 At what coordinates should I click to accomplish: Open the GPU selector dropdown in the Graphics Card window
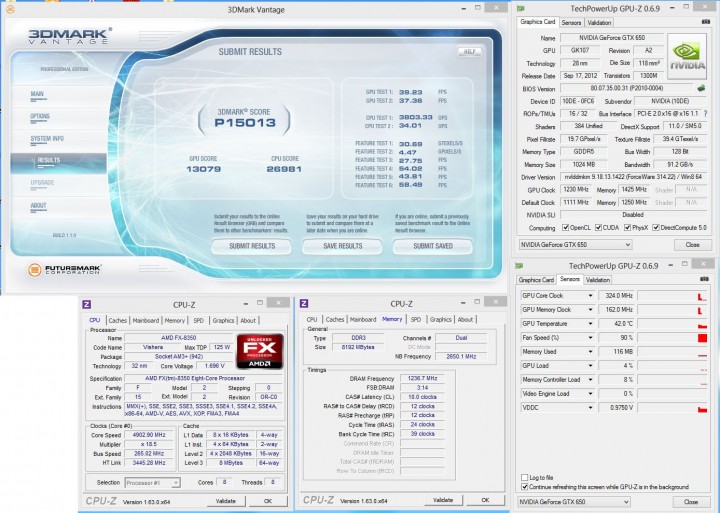coord(576,245)
